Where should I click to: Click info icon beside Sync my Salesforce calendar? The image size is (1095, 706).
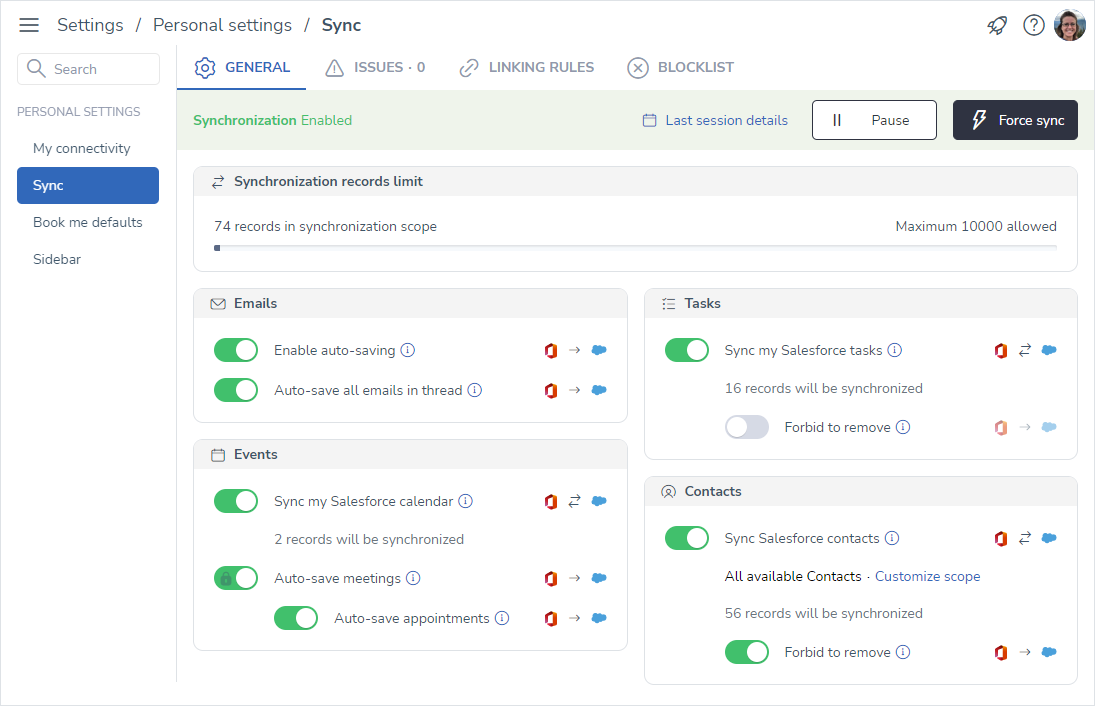click(x=466, y=501)
